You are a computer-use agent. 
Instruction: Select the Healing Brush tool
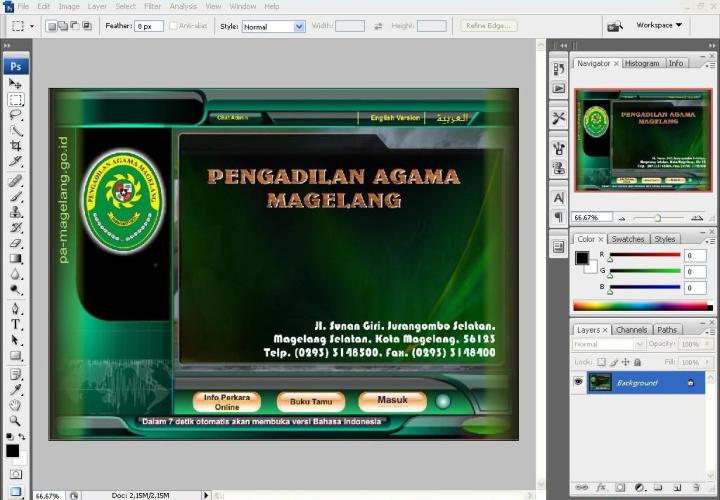tap(15, 180)
